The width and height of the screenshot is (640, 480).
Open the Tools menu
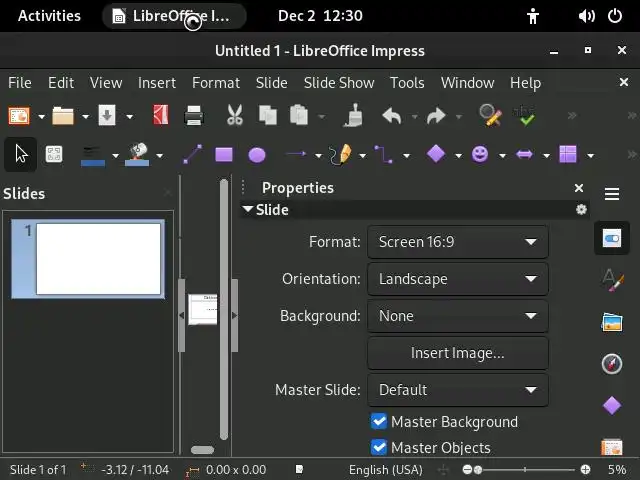click(x=407, y=83)
